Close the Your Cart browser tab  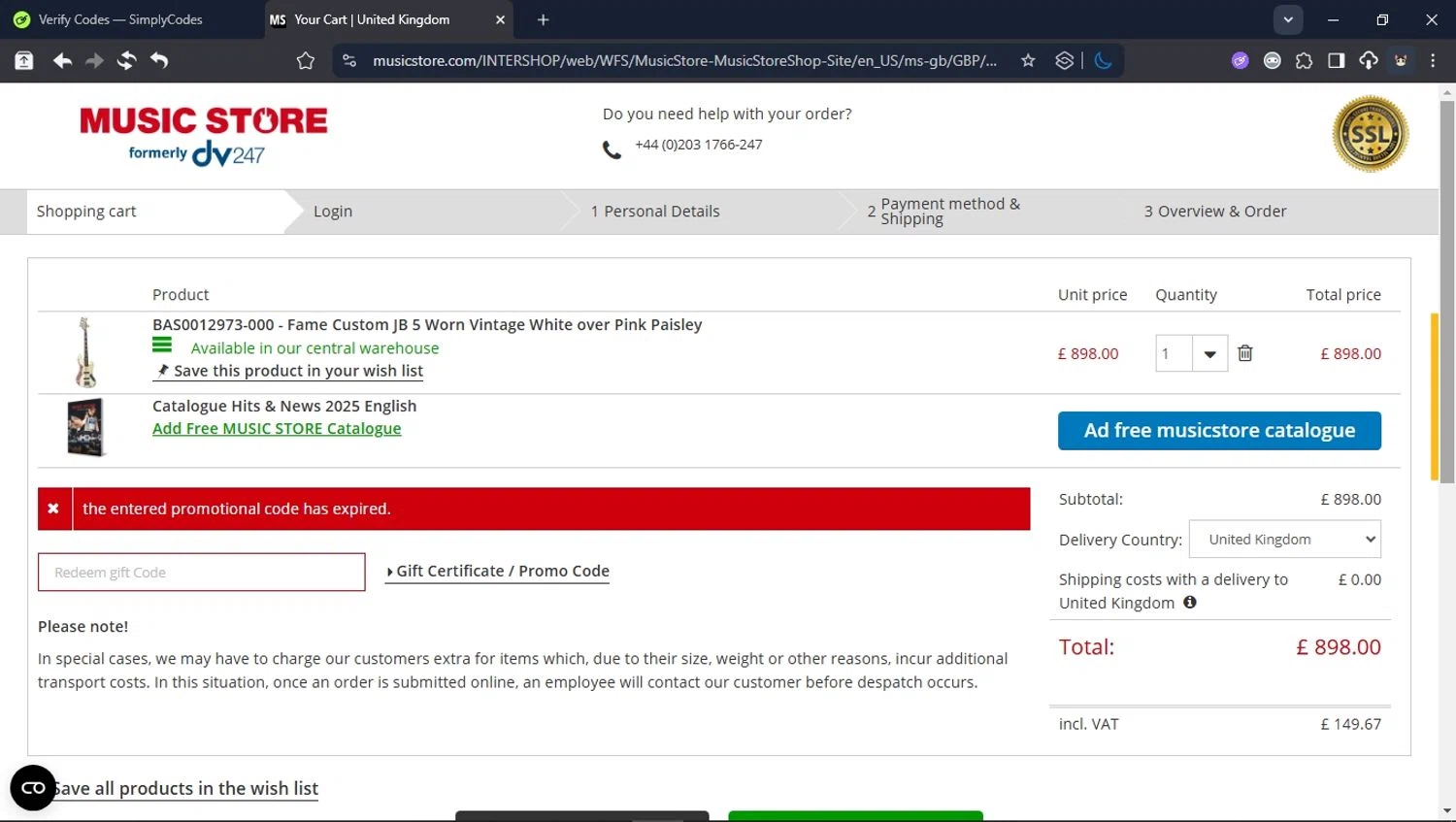[x=501, y=19]
